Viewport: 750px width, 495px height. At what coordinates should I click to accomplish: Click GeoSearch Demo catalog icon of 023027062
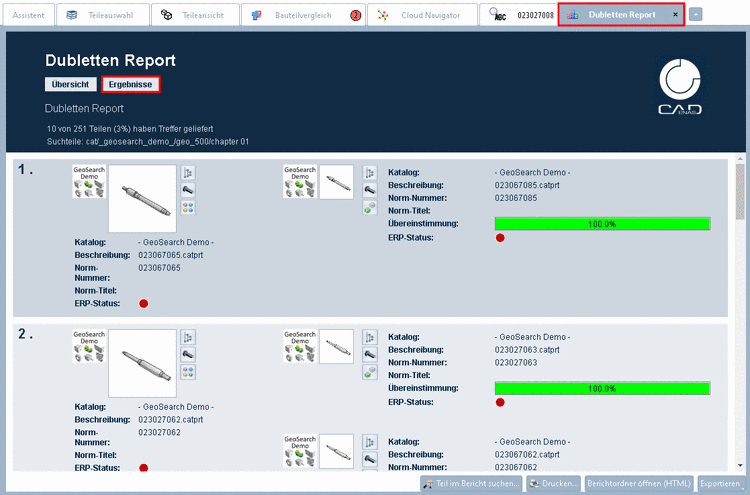89,346
